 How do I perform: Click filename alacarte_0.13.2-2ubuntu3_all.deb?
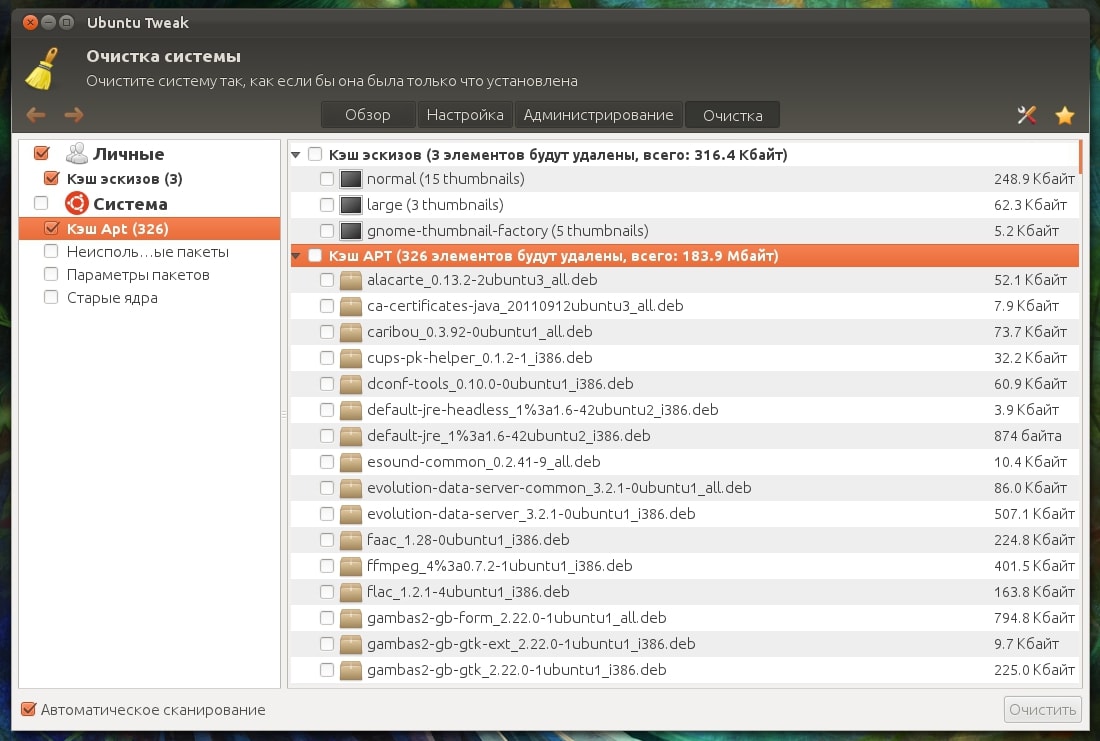point(482,280)
